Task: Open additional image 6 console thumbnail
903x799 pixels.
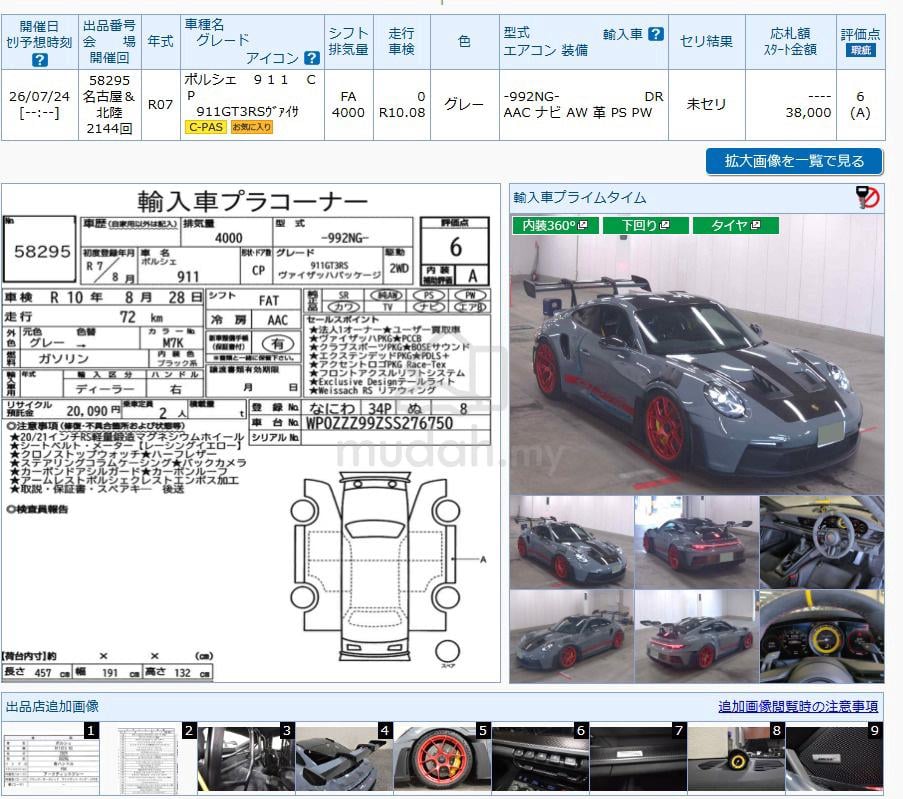Action: pos(540,759)
